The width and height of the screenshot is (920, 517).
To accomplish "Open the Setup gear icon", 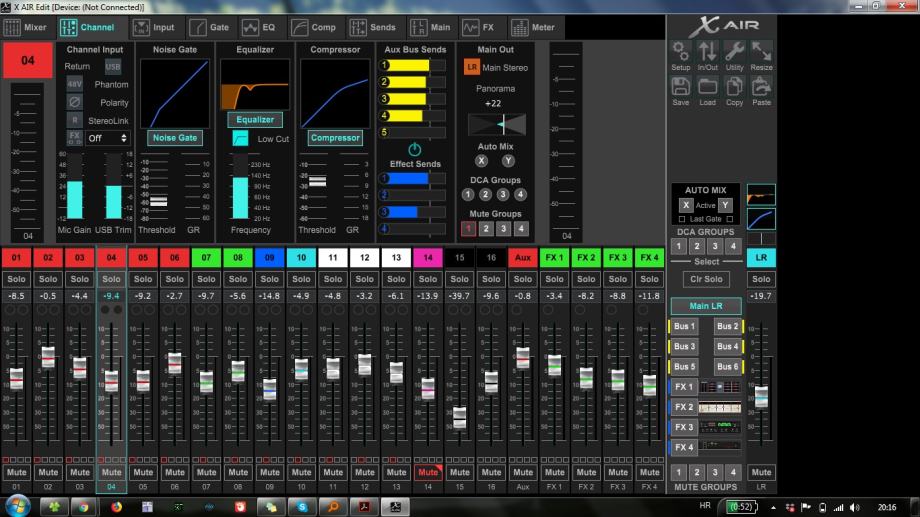I will pyautogui.click(x=681, y=53).
